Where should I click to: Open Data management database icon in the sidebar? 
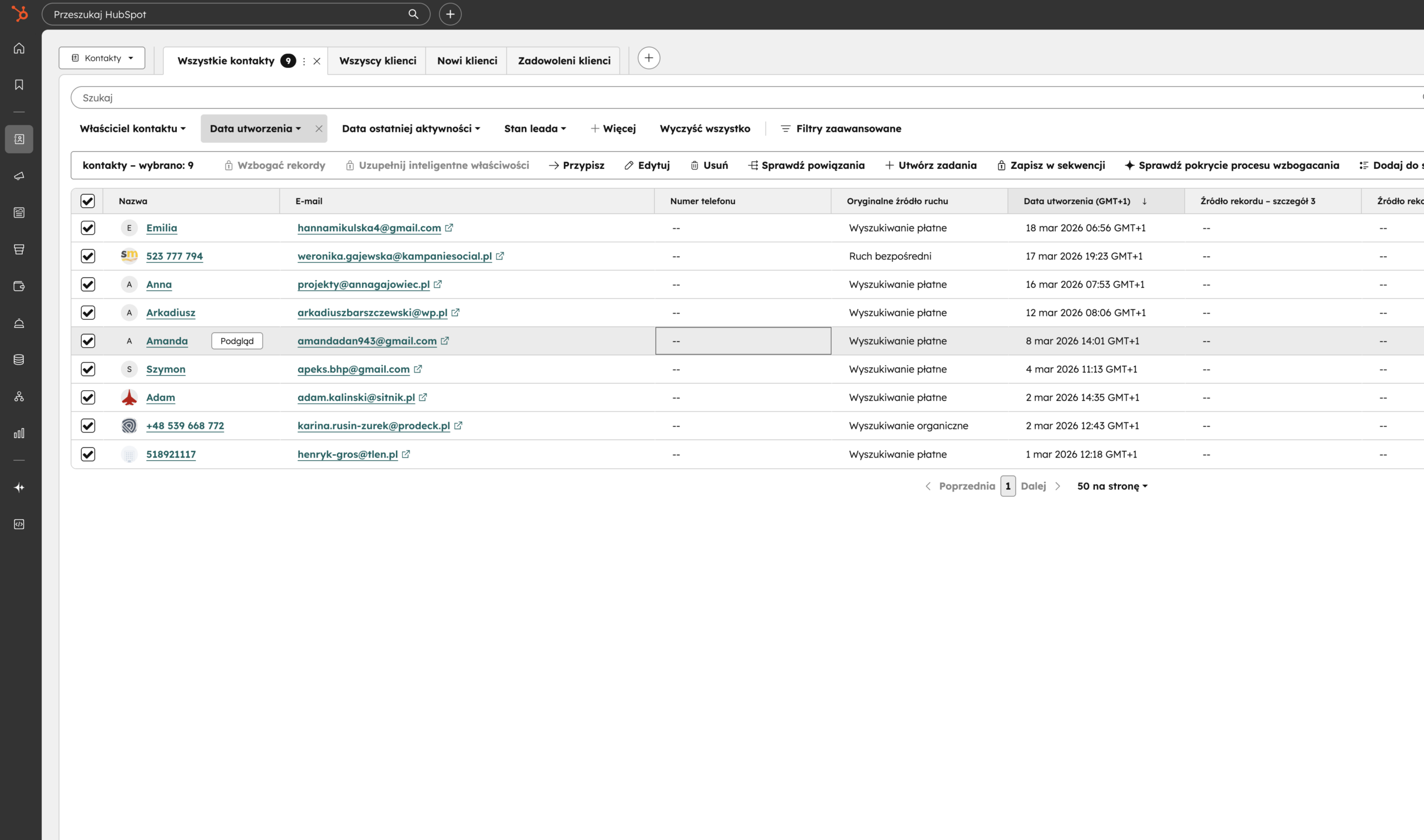coord(19,360)
